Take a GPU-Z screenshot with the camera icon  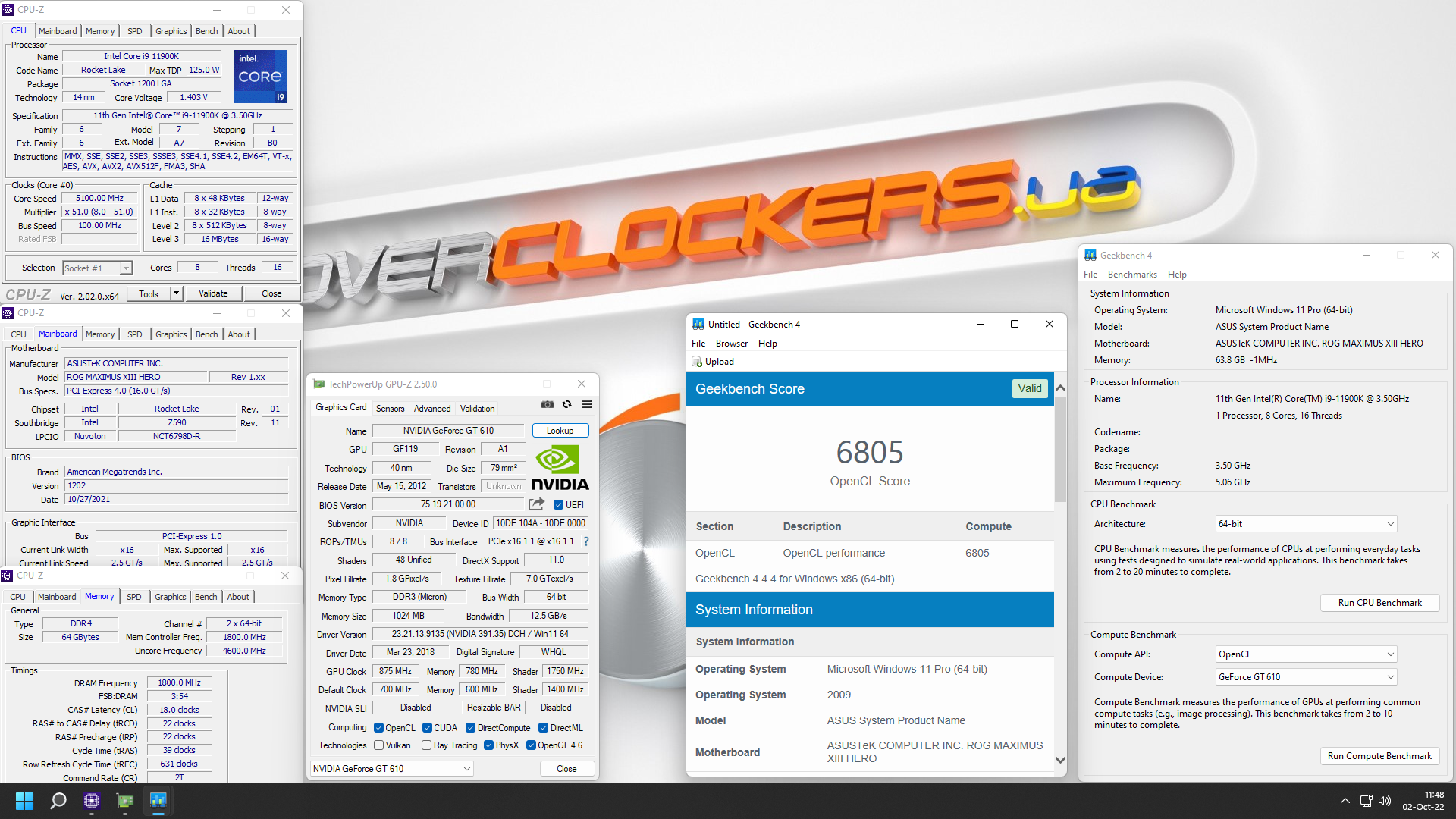547,405
